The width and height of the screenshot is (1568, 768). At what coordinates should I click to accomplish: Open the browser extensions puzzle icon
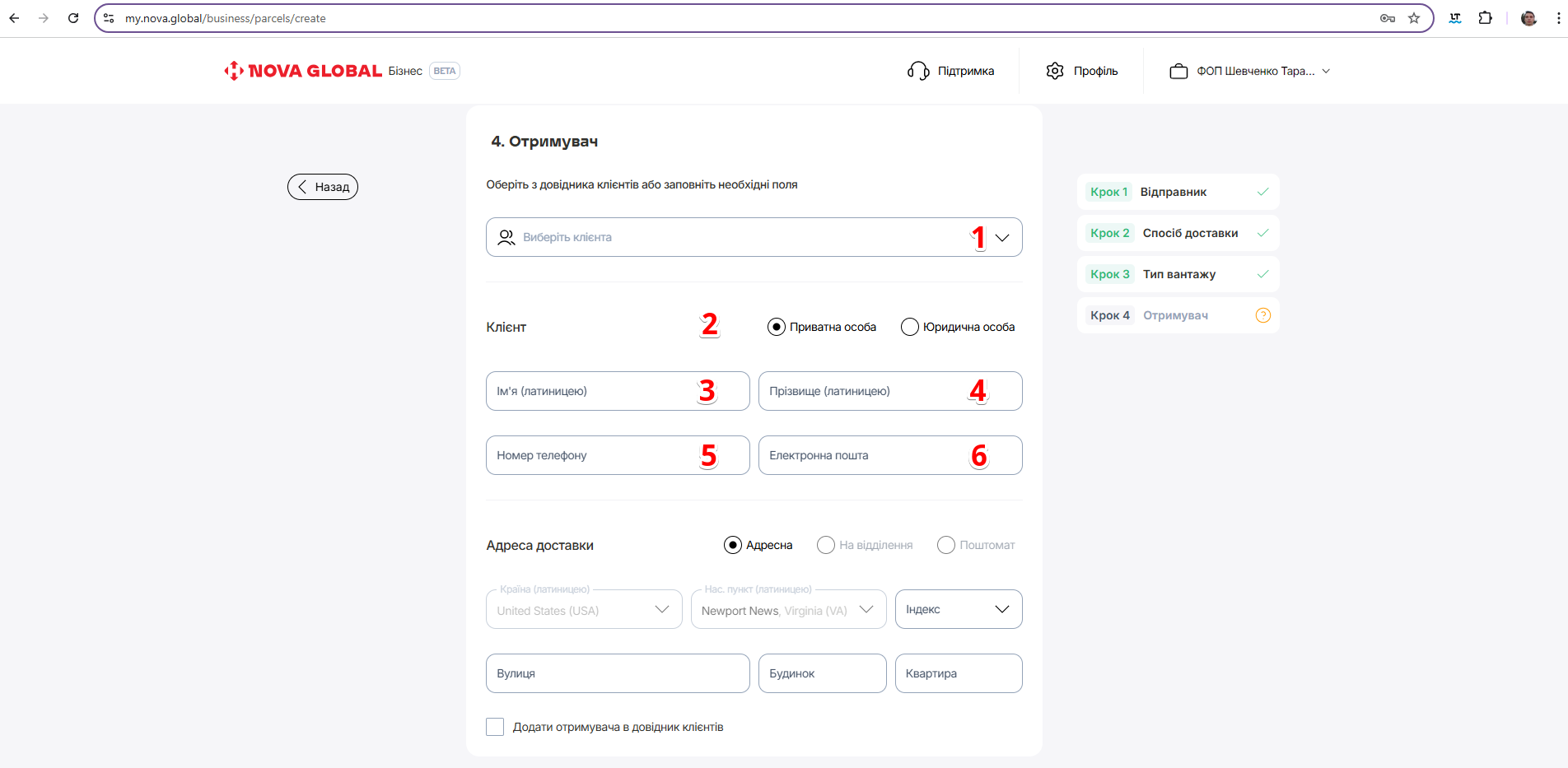pyautogui.click(x=1485, y=18)
